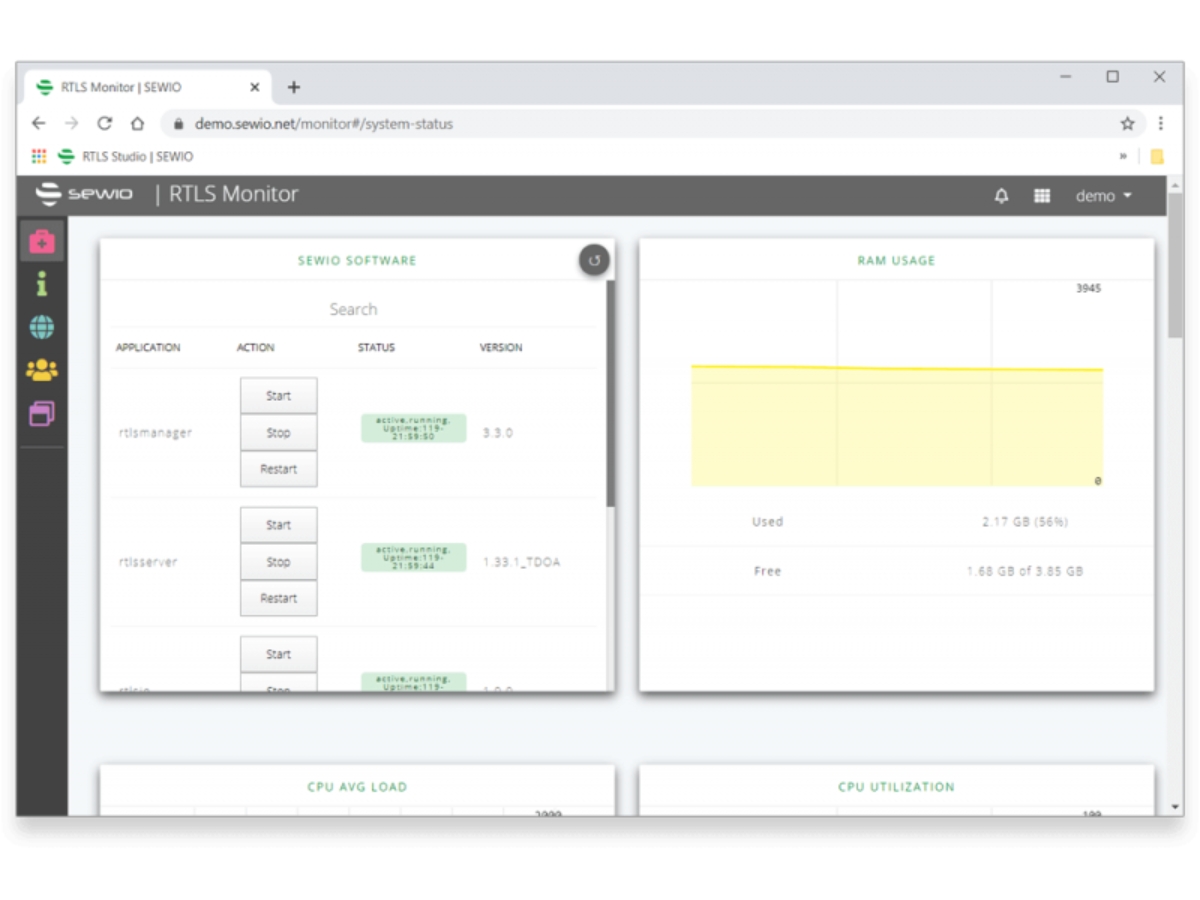
Task: Open a new browser tab
Action: (293, 87)
